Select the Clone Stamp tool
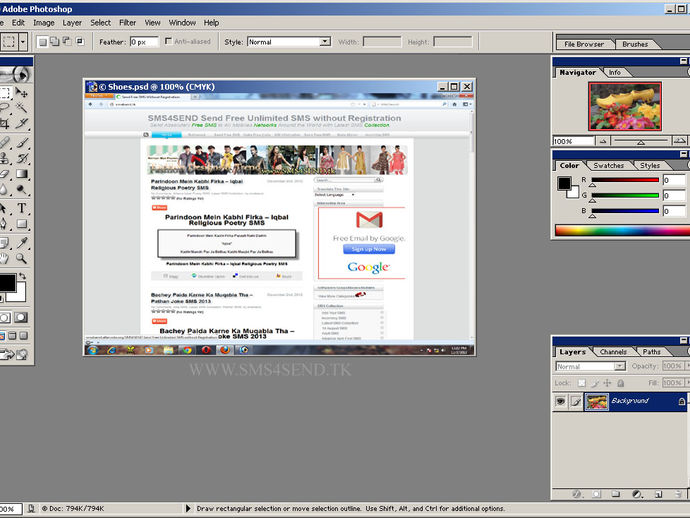 pos(4,158)
